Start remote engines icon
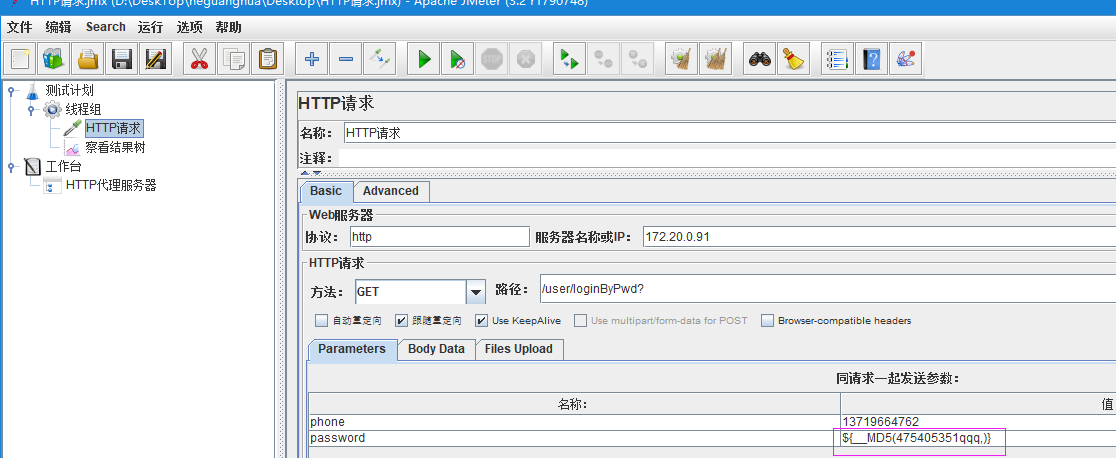 569,58
